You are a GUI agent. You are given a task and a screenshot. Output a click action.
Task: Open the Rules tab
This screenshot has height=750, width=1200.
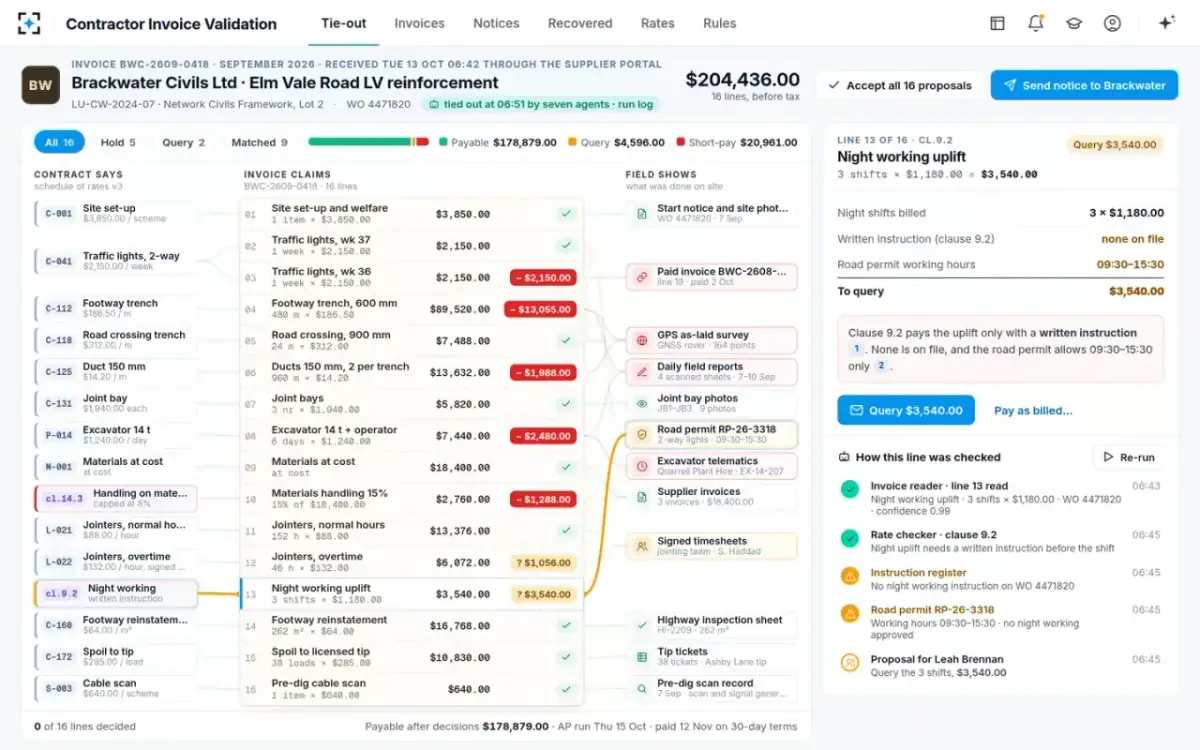pos(719,23)
